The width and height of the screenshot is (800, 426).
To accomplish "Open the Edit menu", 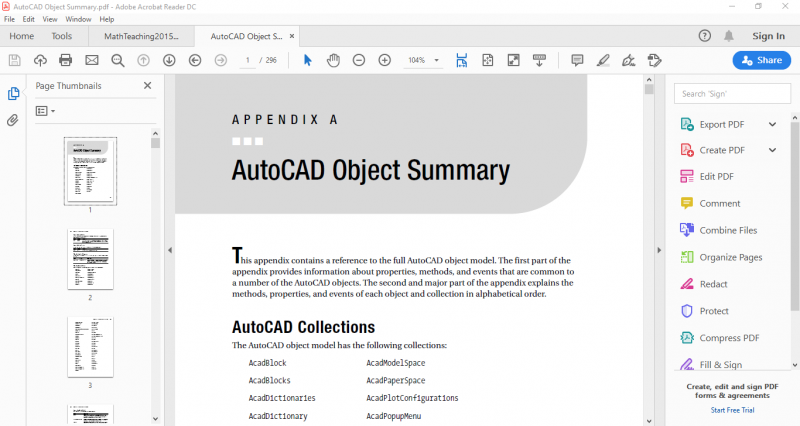I will click(x=29, y=19).
